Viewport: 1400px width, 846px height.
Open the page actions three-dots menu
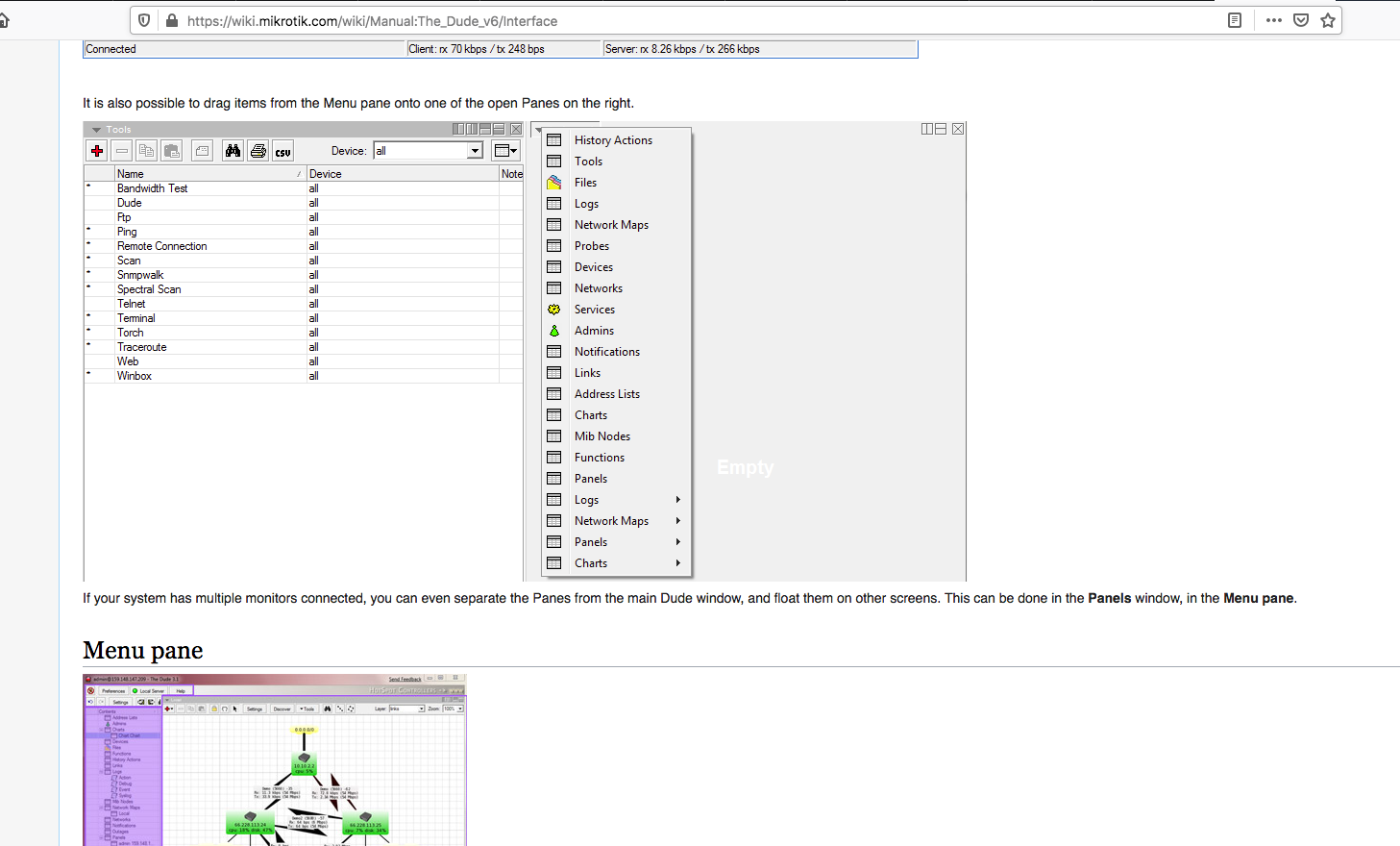[x=1274, y=20]
